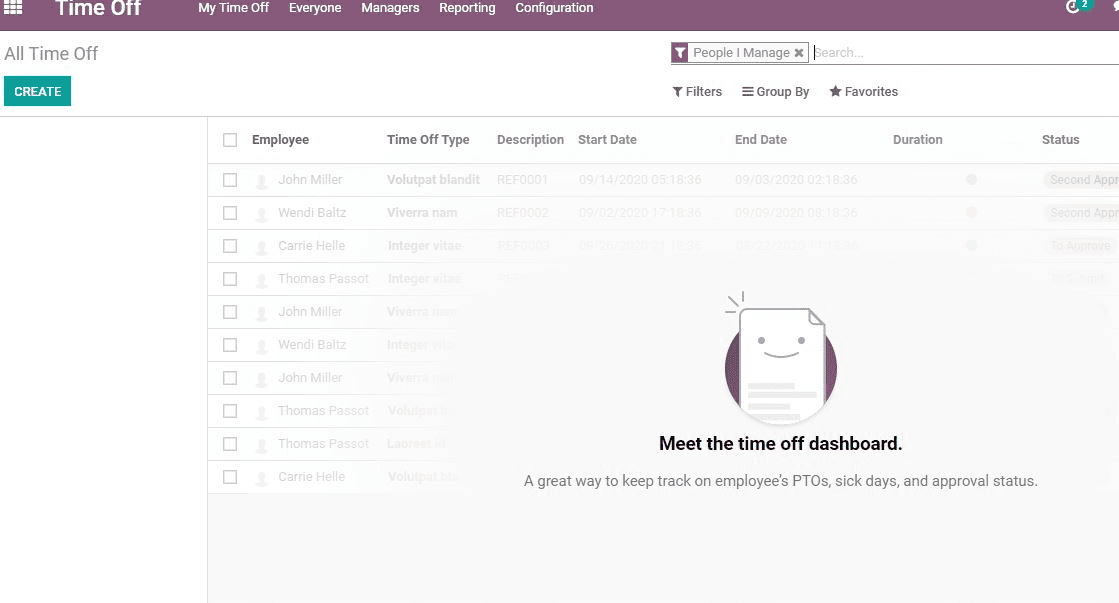Click the smiling document illustration
The image size is (1119, 603).
[780, 359]
